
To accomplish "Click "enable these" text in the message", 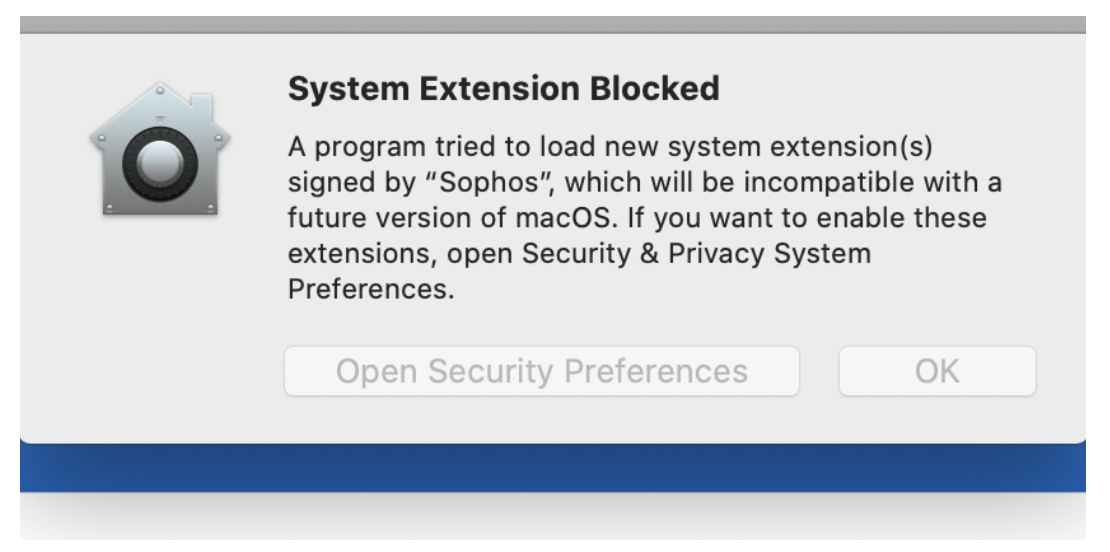I will (901, 218).
